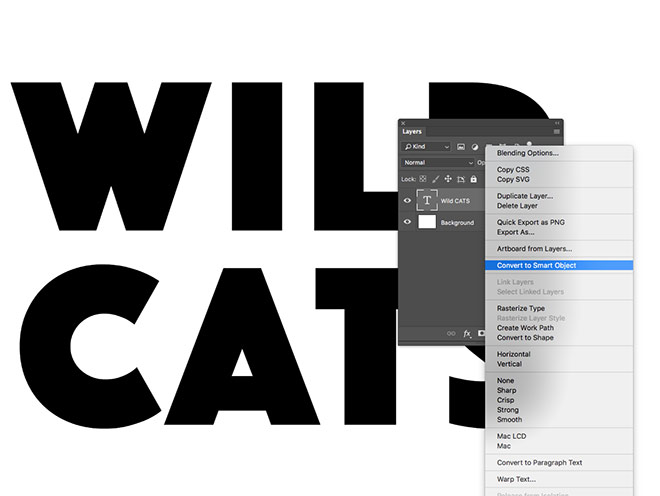Select the Layers tab

tap(412, 132)
